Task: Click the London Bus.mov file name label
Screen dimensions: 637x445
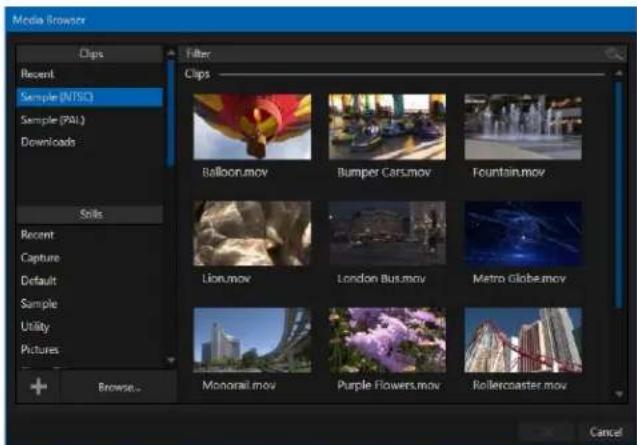Action: point(381,279)
